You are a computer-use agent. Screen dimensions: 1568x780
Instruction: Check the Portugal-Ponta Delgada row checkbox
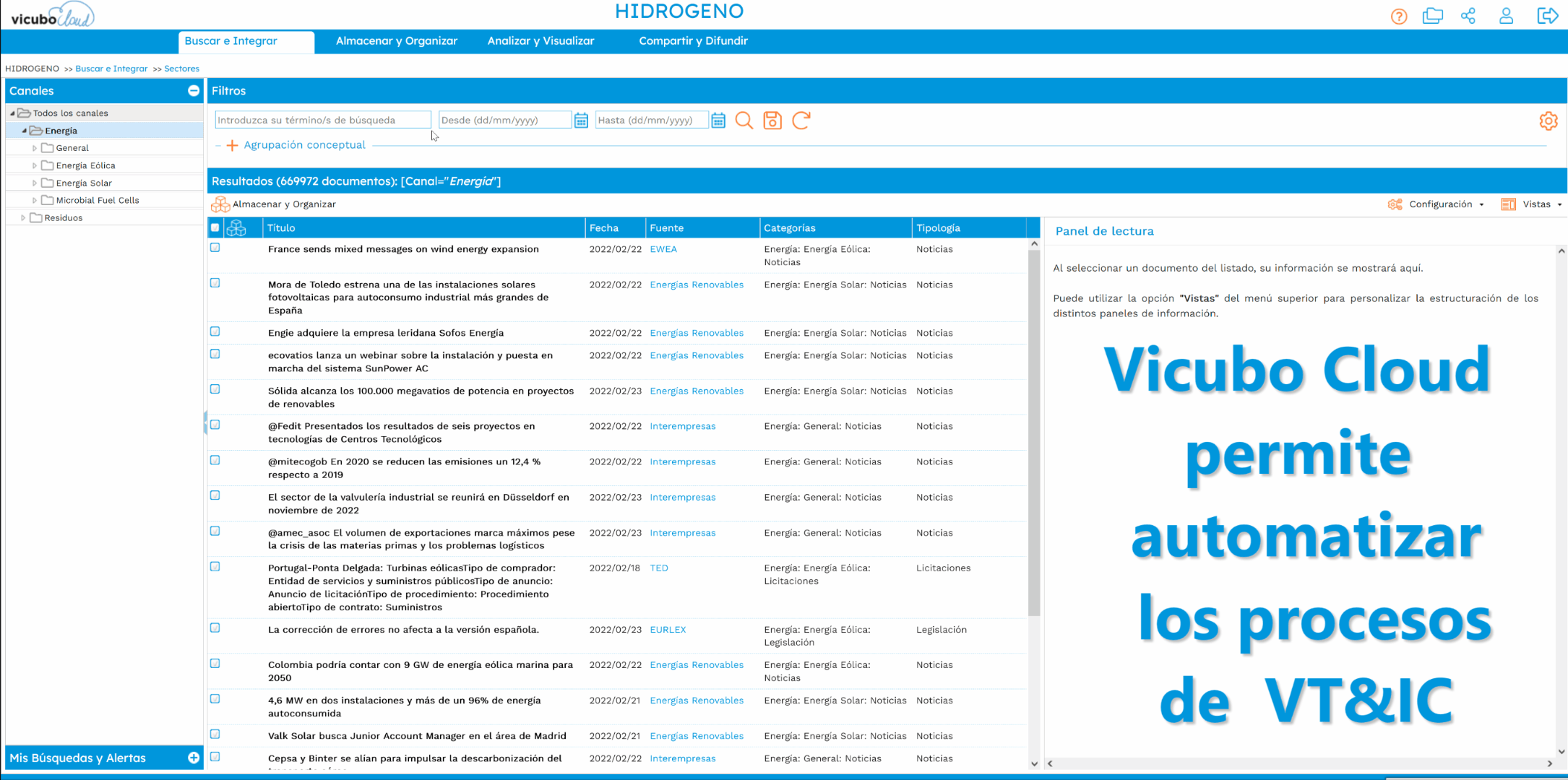(x=215, y=567)
